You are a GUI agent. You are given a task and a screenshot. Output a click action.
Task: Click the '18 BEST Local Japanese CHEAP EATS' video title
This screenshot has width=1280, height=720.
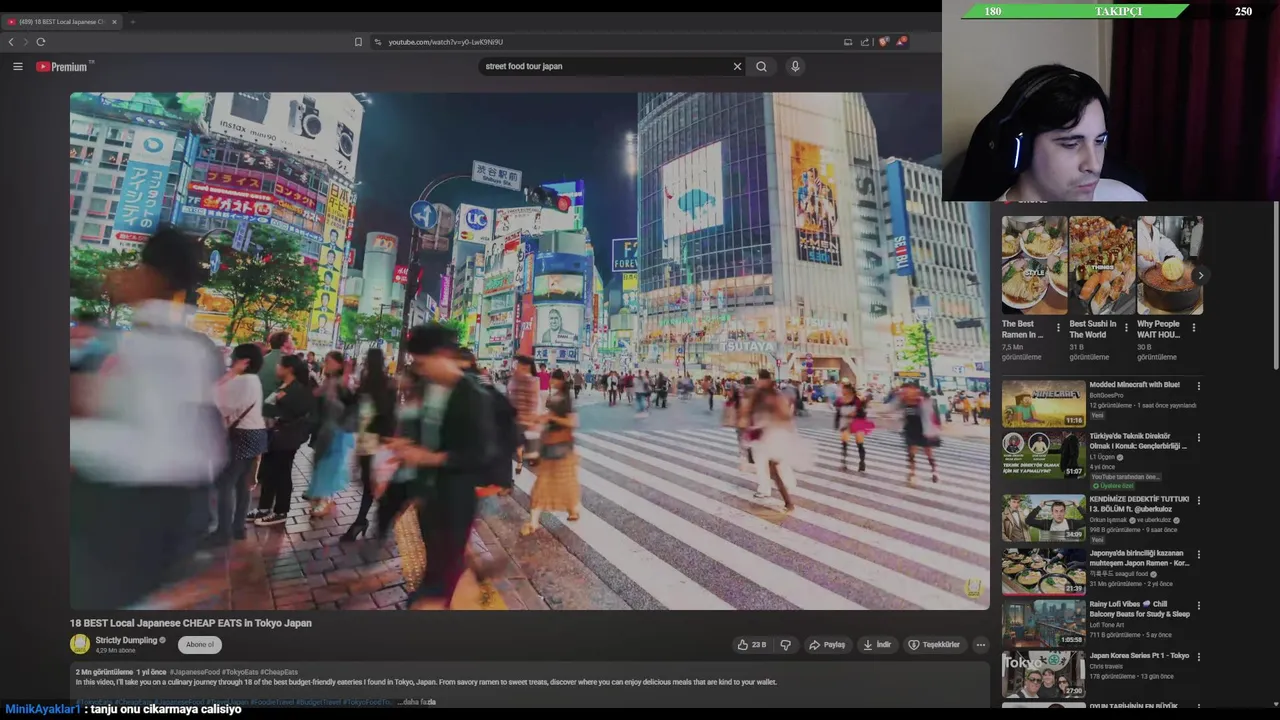pyautogui.click(x=191, y=623)
